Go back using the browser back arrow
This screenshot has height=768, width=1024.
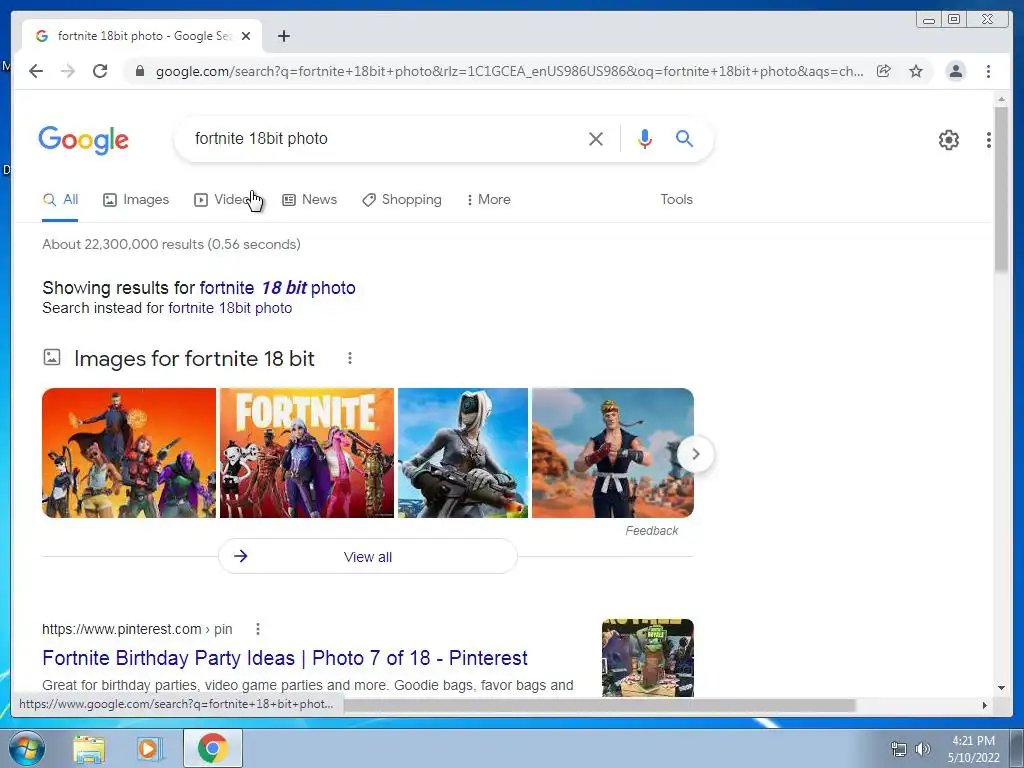(36, 71)
